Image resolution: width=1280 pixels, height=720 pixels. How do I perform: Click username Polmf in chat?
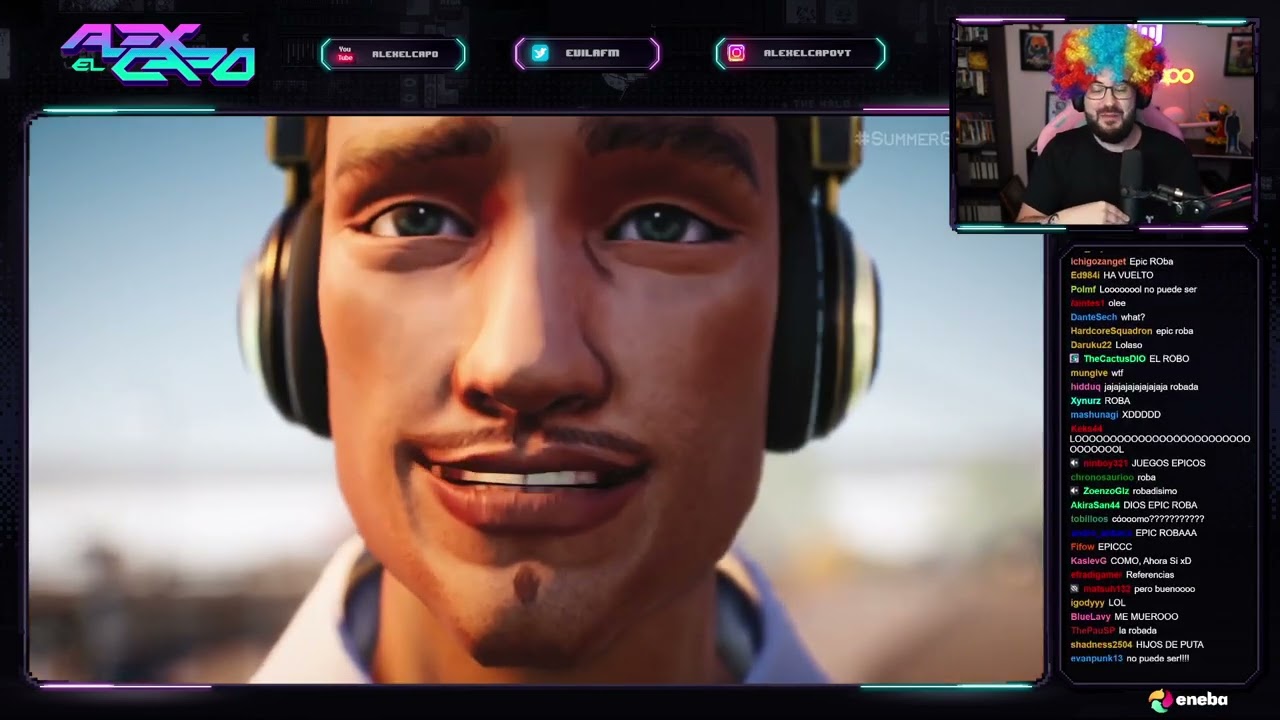[1083, 289]
